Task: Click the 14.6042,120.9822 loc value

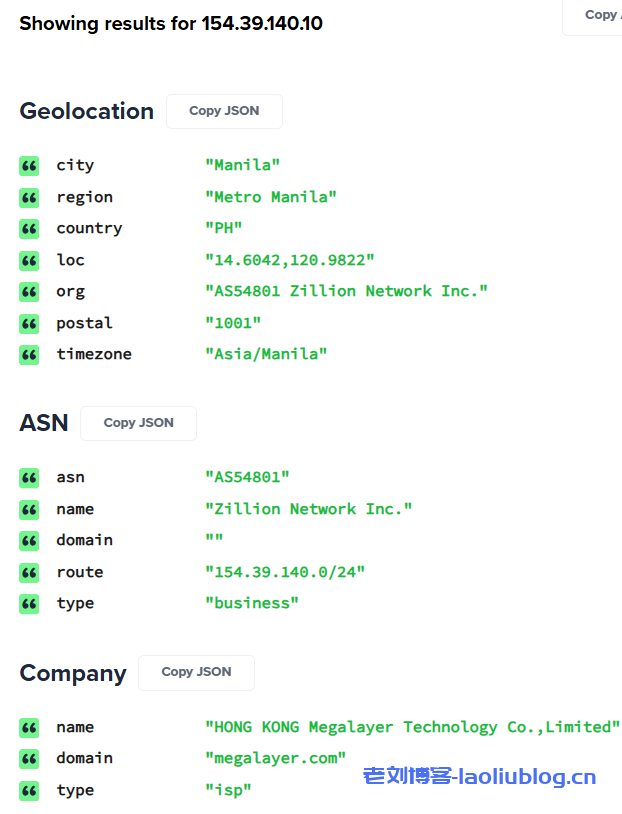Action: point(290,260)
